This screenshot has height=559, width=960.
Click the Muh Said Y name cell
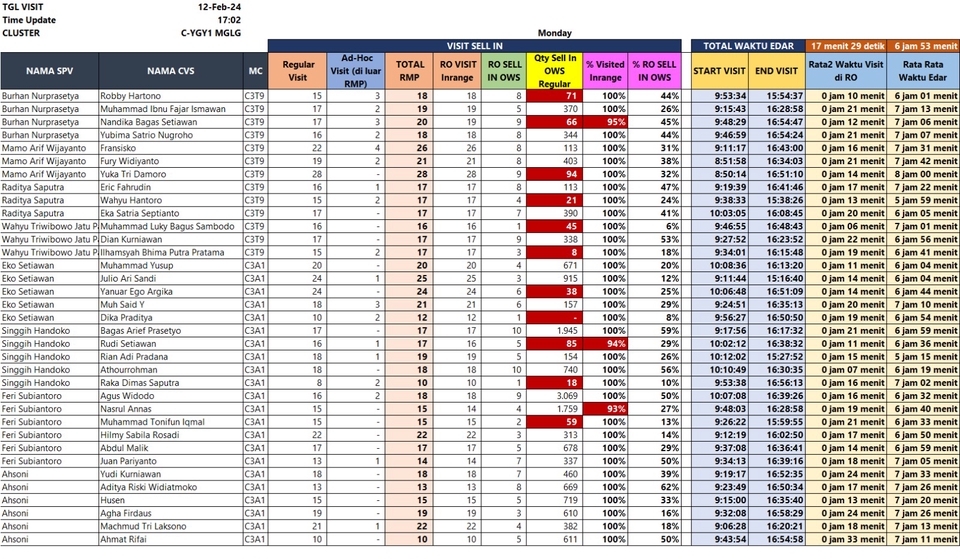click(x=171, y=305)
